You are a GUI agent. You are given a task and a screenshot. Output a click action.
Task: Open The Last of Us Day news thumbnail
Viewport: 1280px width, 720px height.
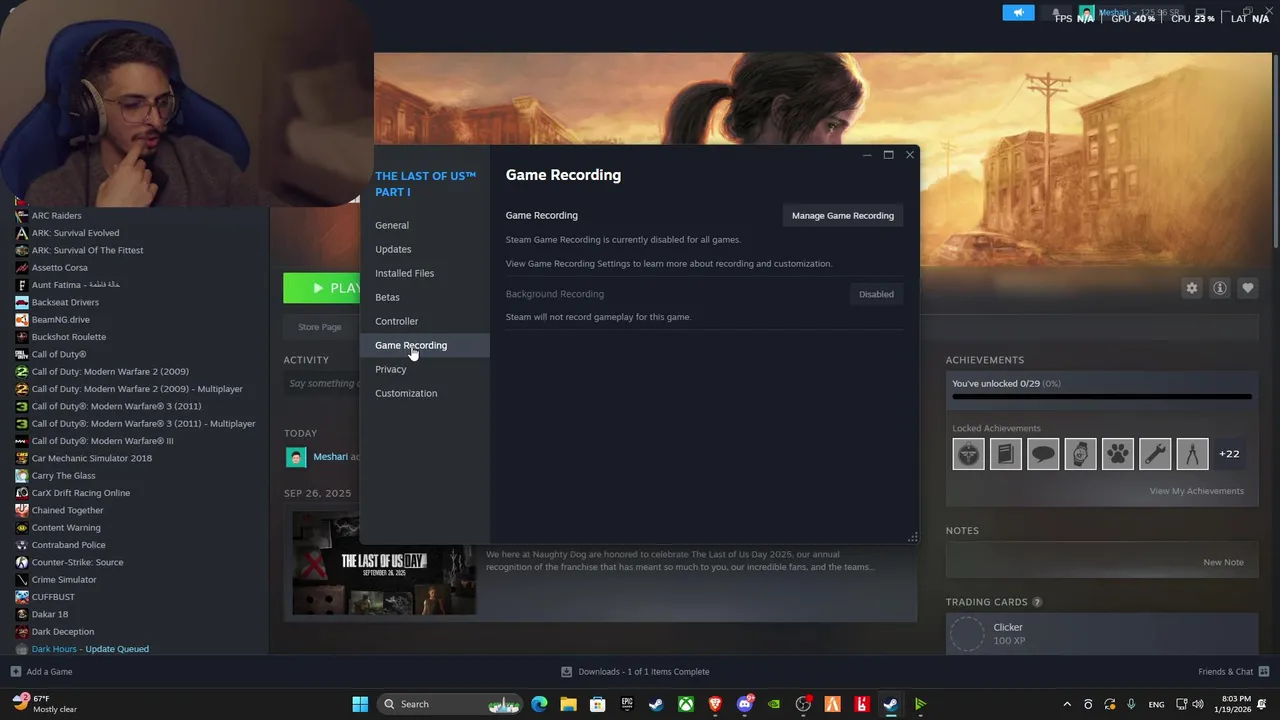coord(384,563)
